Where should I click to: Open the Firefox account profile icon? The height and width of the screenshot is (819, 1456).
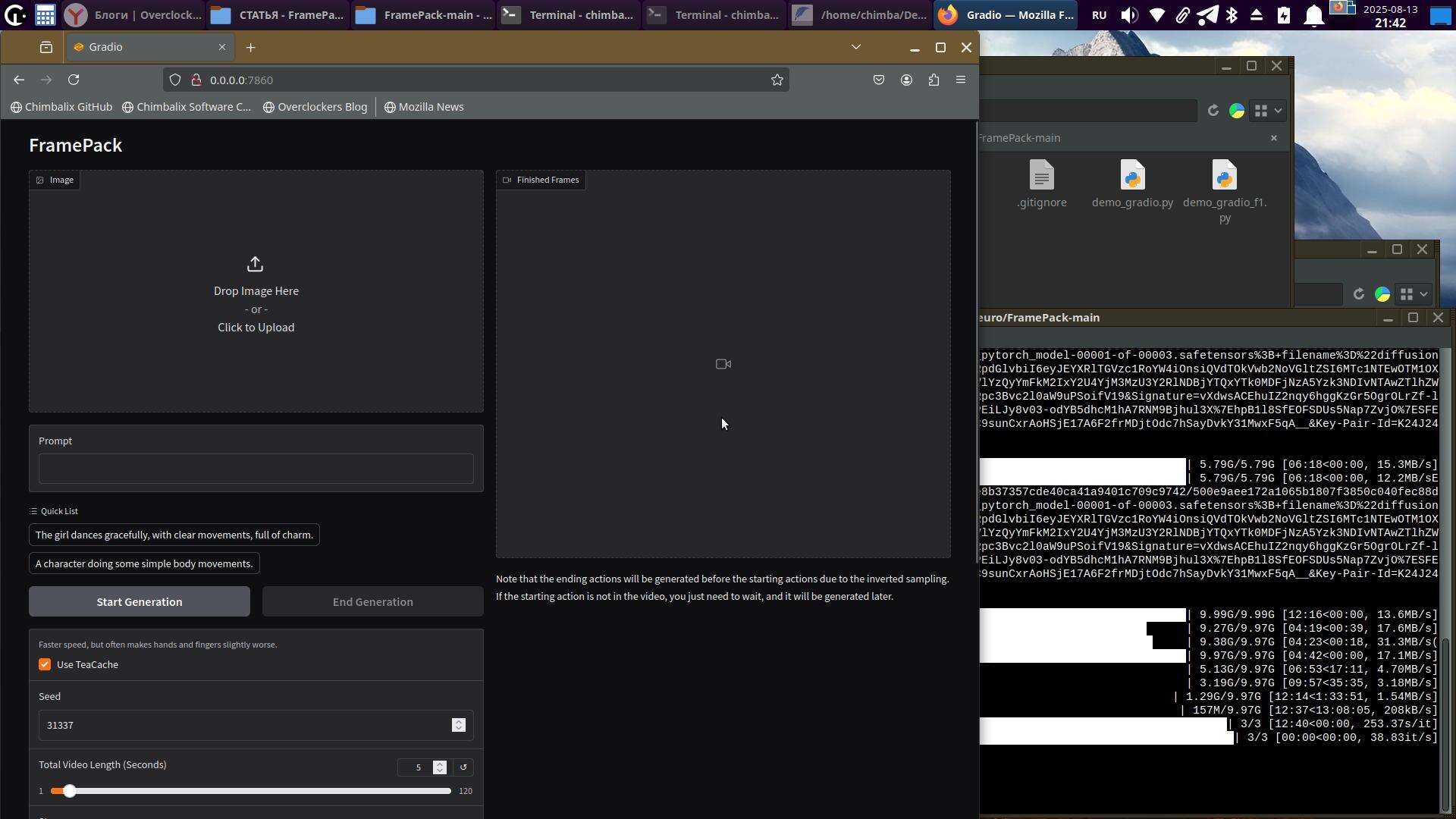click(x=906, y=80)
